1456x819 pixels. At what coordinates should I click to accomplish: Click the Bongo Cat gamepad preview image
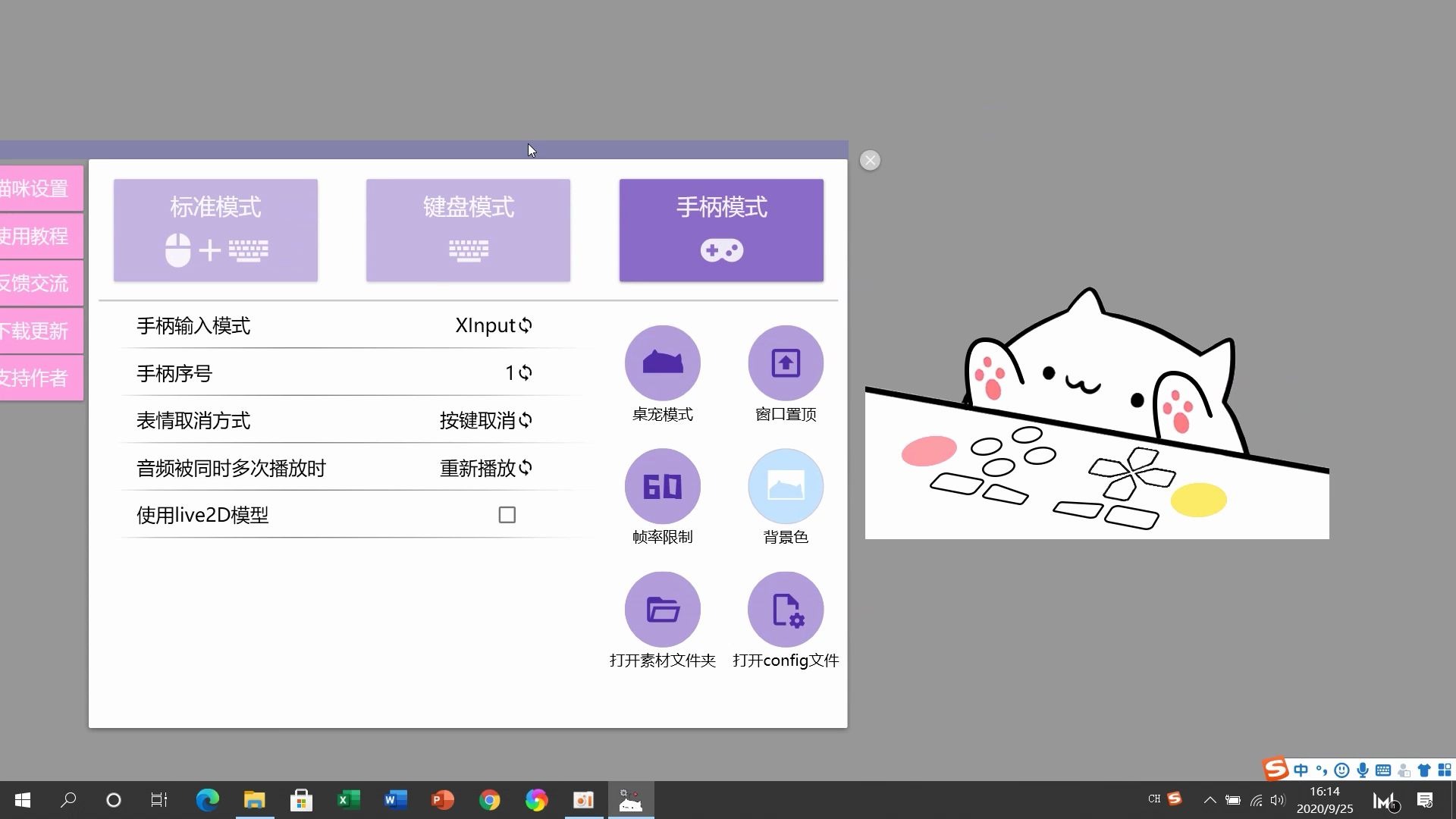1097,413
